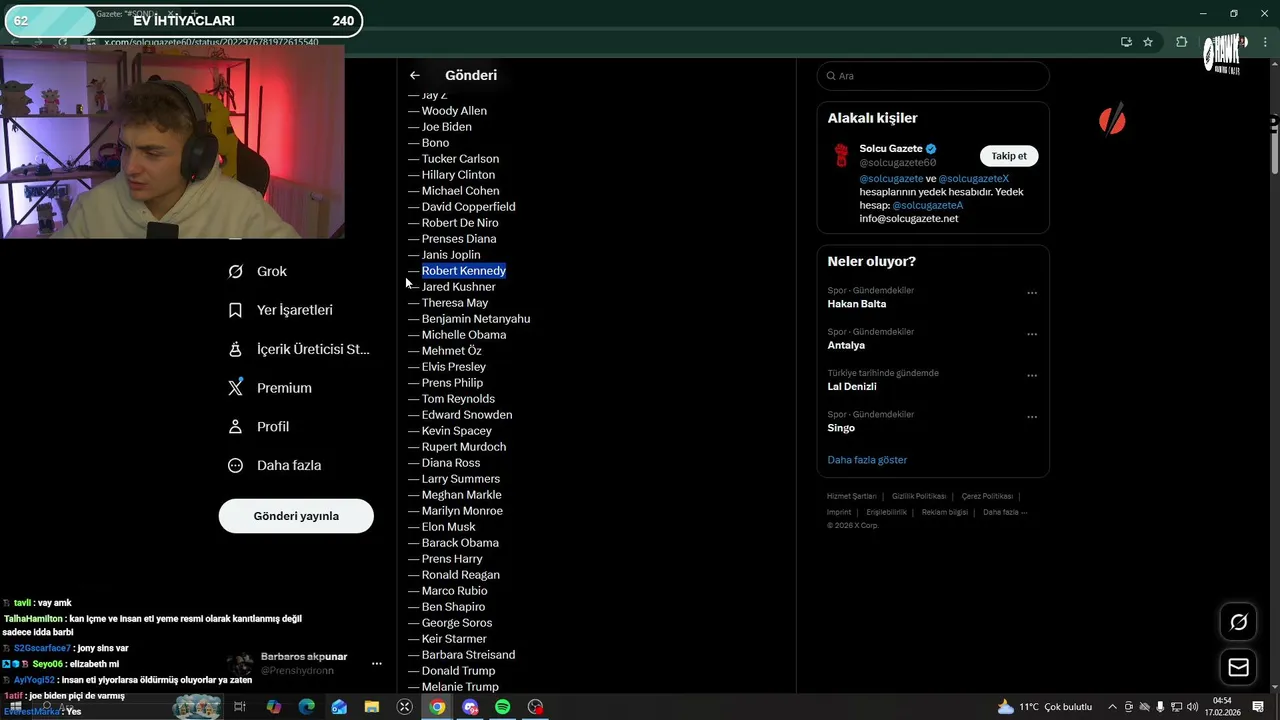Open Profil in the sidebar
The width and height of the screenshot is (1280, 720).
pyautogui.click(x=259, y=426)
